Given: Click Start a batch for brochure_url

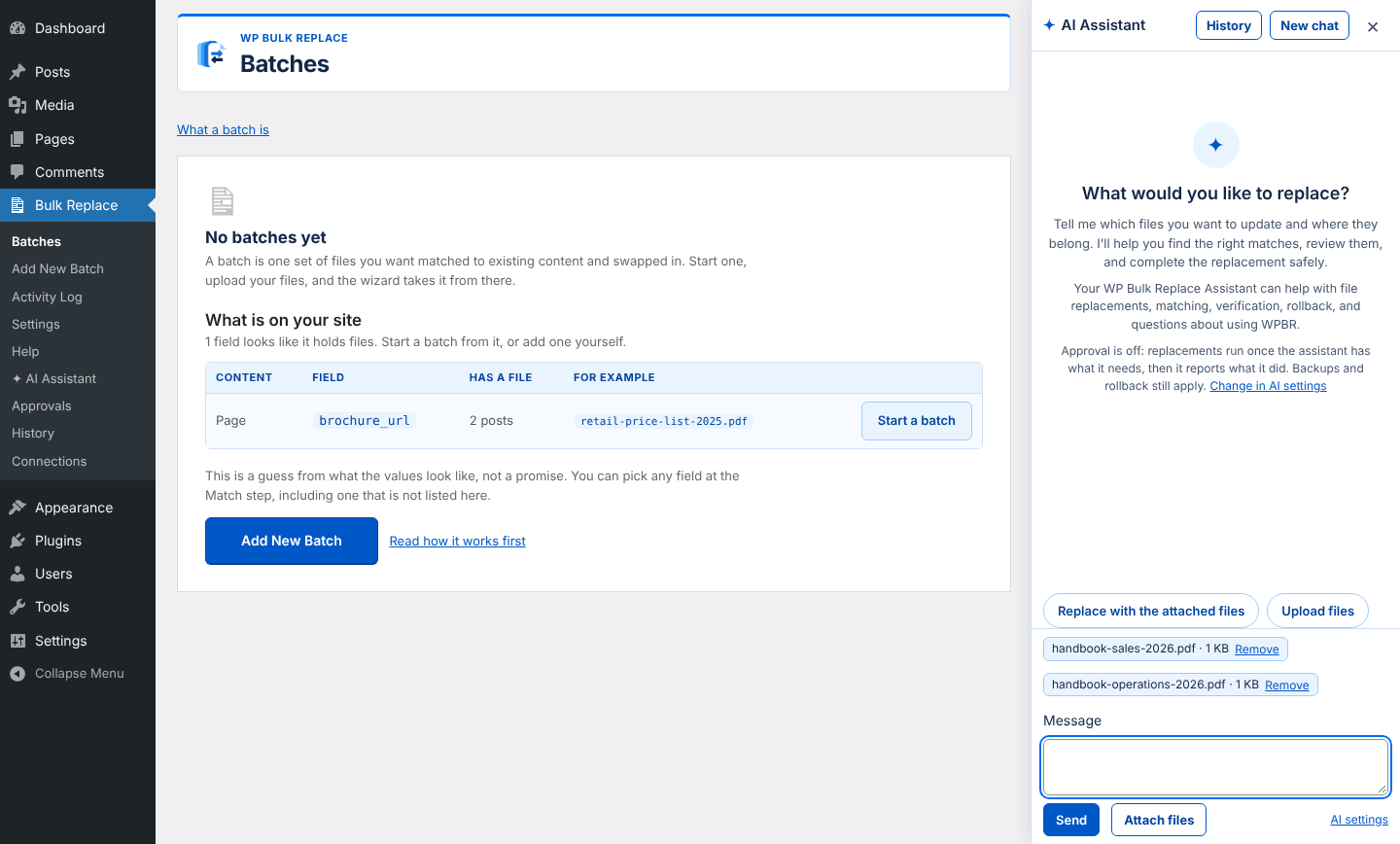Looking at the screenshot, I should 917,421.
